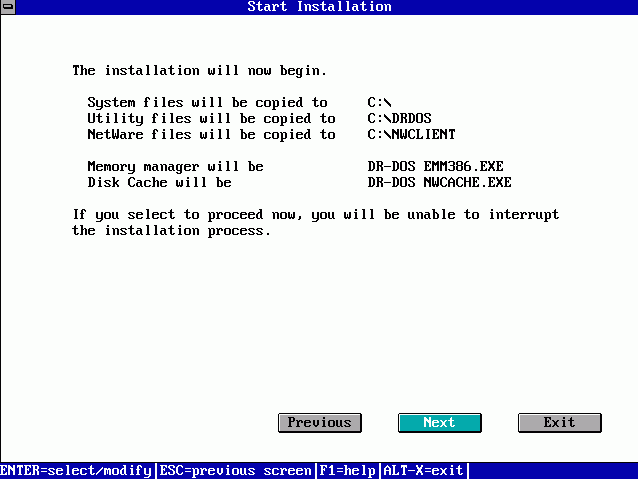This screenshot has height=479, width=638.
Task: Click ALT-X=exit in the status bar
Action: tap(423, 470)
